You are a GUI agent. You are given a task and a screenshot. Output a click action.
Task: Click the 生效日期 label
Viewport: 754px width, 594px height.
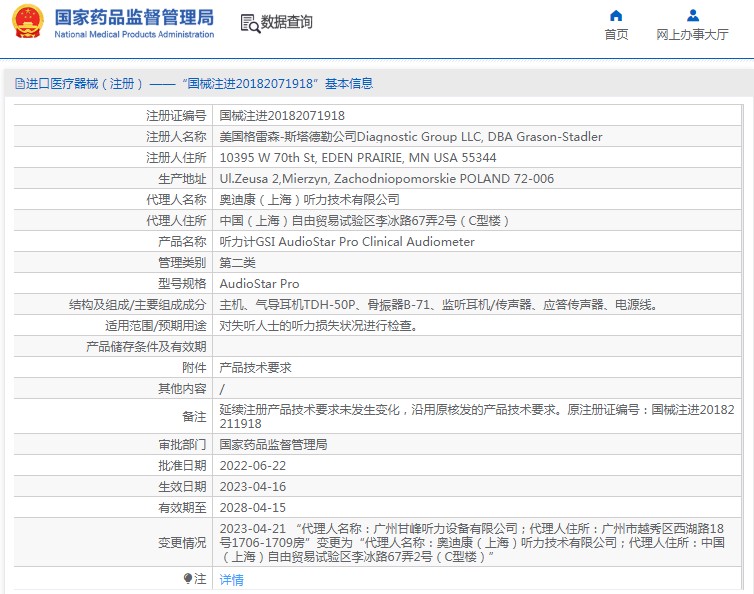[x=182, y=487]
